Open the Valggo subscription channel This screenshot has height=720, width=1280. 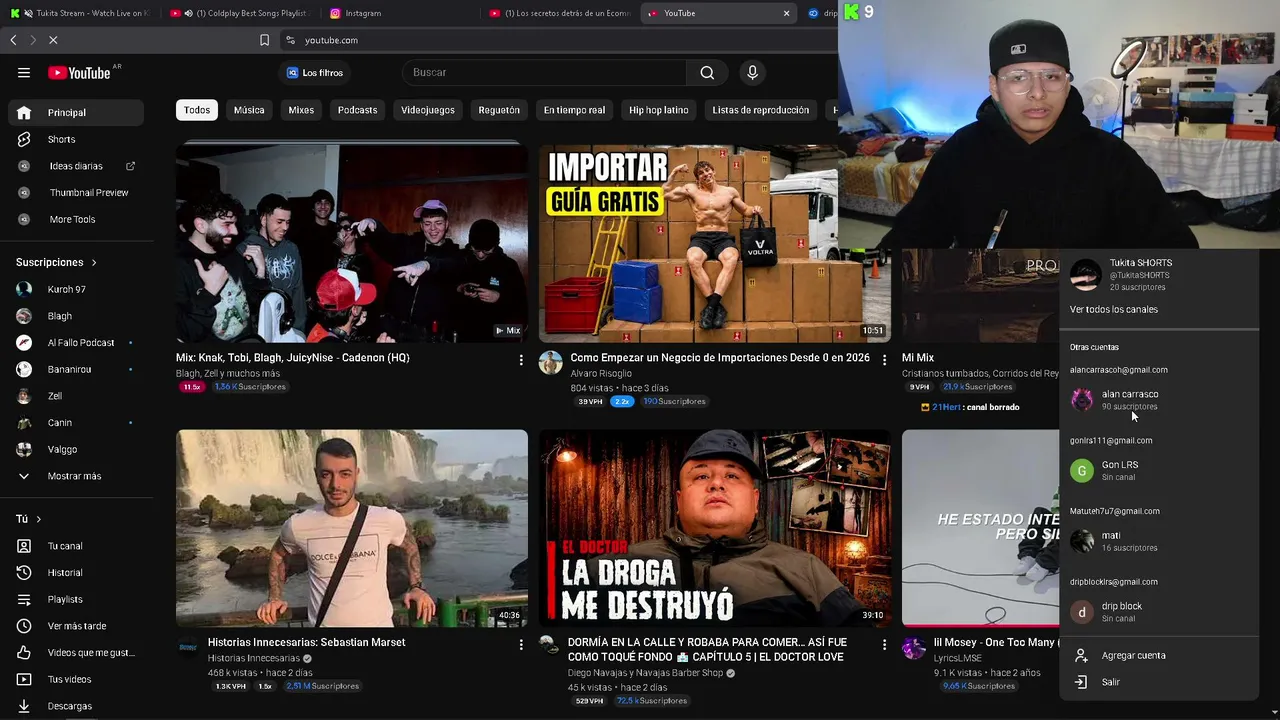pyautogui.click(x=76, y=449)
